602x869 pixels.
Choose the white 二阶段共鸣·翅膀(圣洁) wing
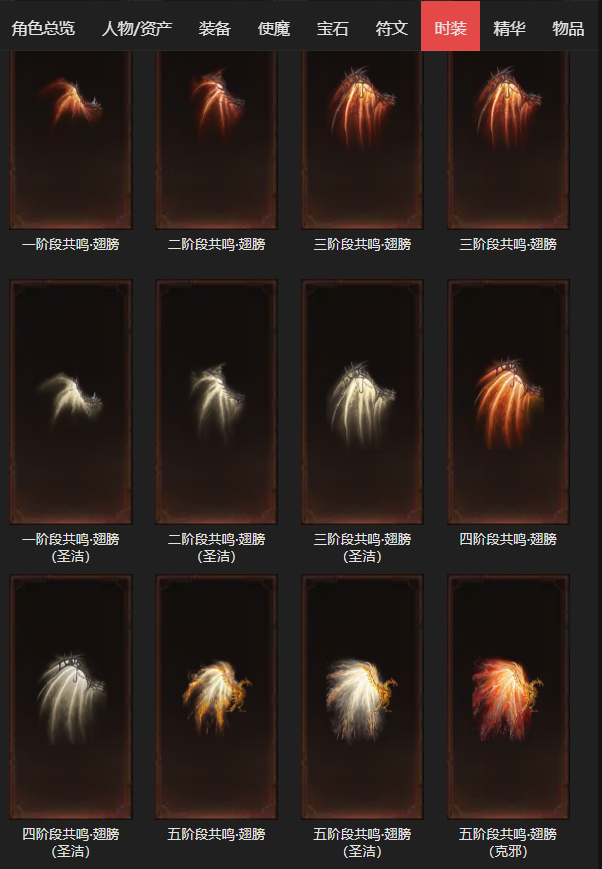pyautogui.click(x=216, y=402)
